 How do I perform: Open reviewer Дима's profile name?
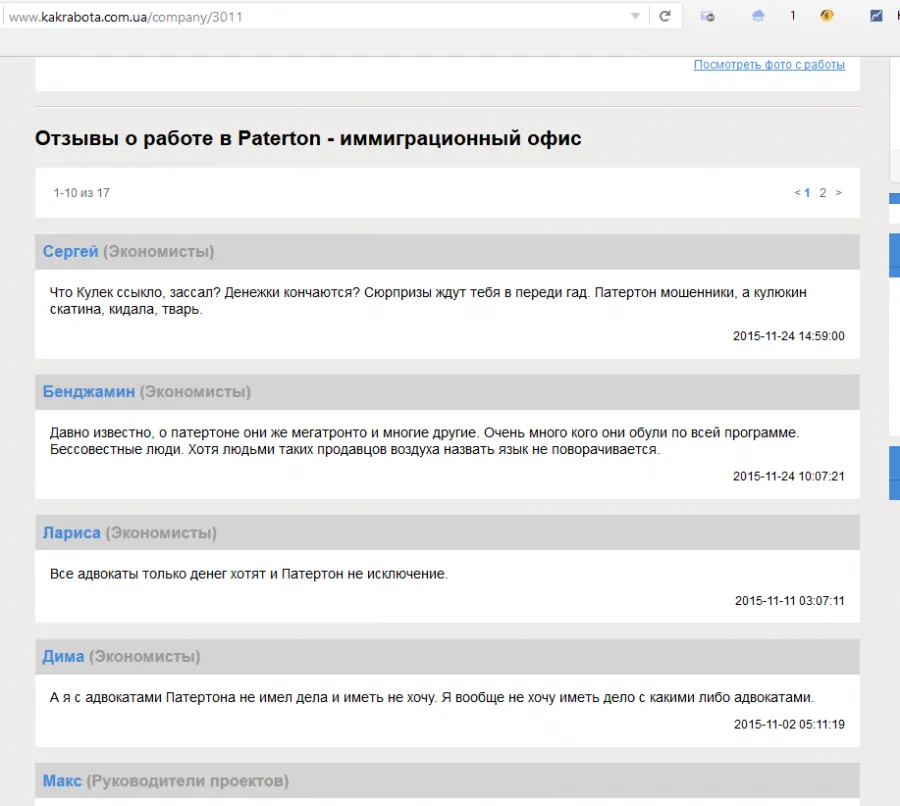coord(63,656)
